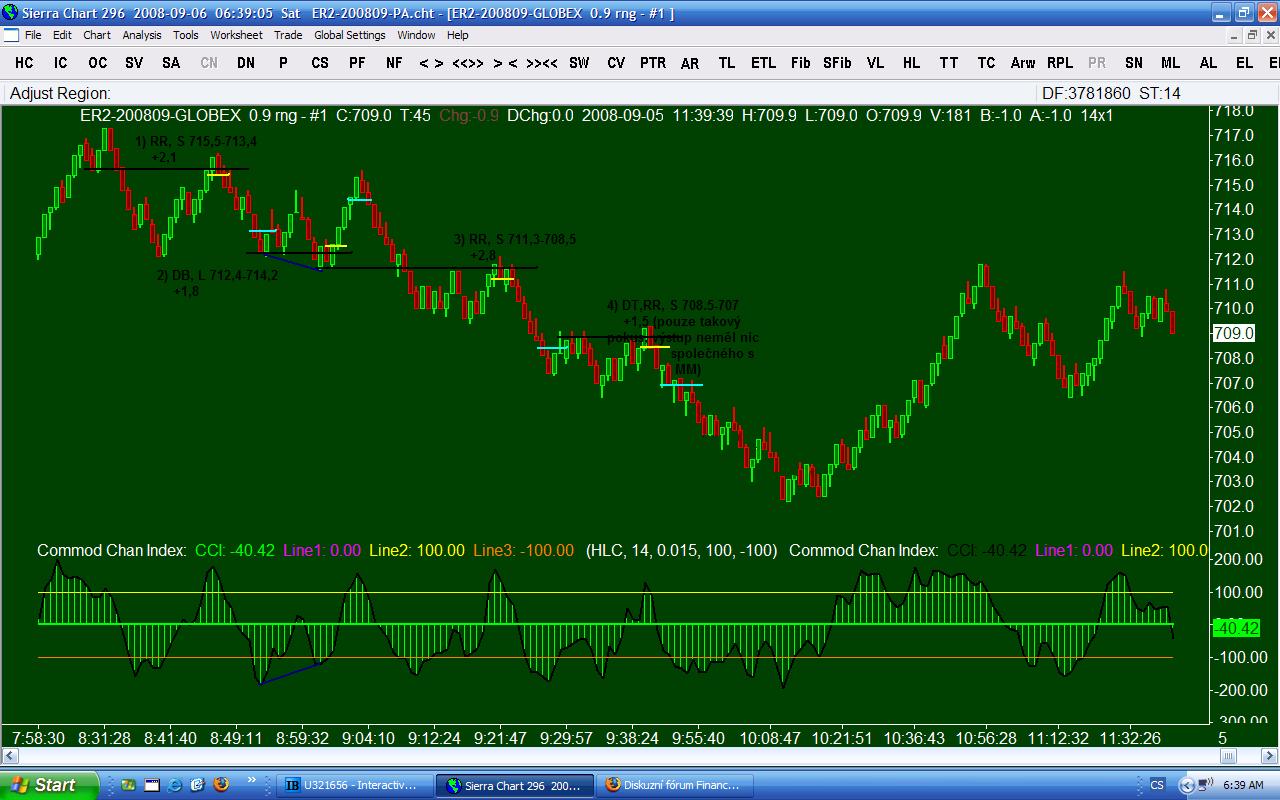Open the Analysis menu
The image size is (1280, 800).
[141, 35]
